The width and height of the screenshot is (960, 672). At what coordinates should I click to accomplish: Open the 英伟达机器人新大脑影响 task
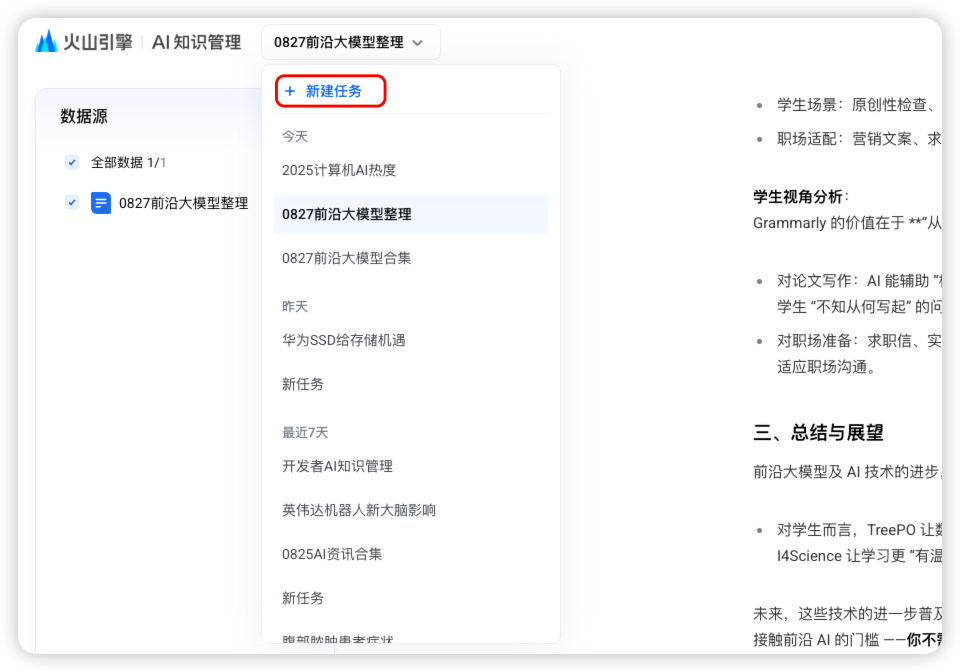pos(411,510)
